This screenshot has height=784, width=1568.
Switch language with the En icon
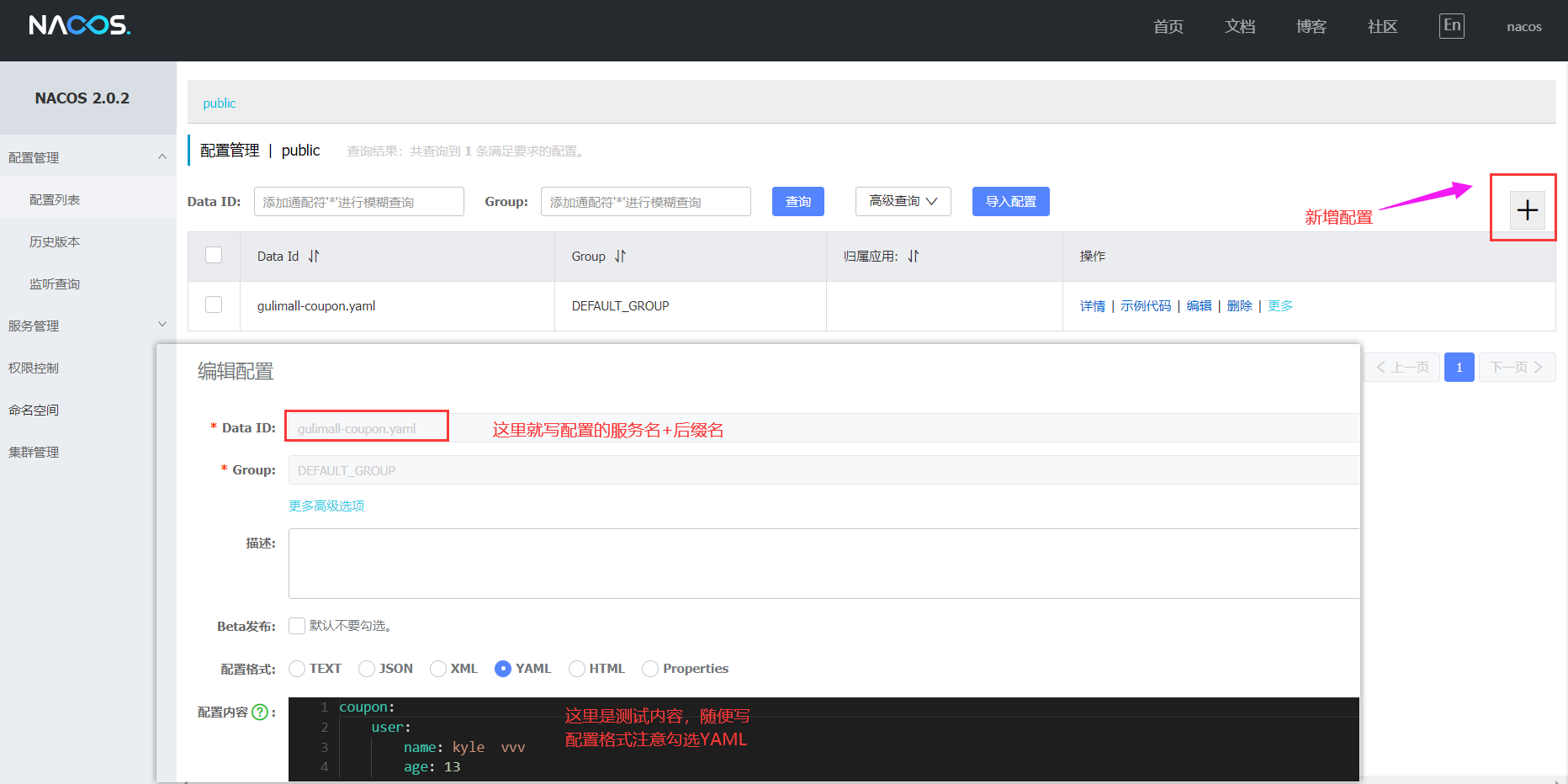click(x=1451, y=26)
